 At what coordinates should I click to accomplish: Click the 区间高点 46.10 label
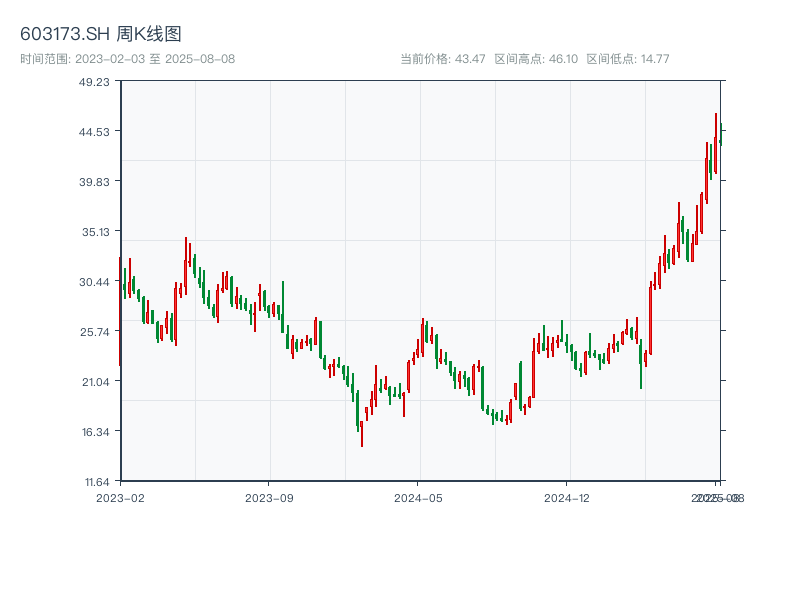tap(536, 59)
